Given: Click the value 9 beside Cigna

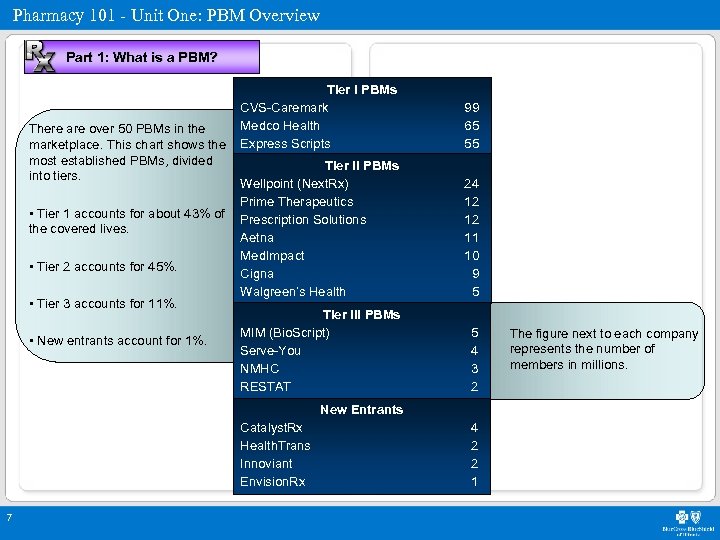Looking at the screenshot, I should (476, 274).
